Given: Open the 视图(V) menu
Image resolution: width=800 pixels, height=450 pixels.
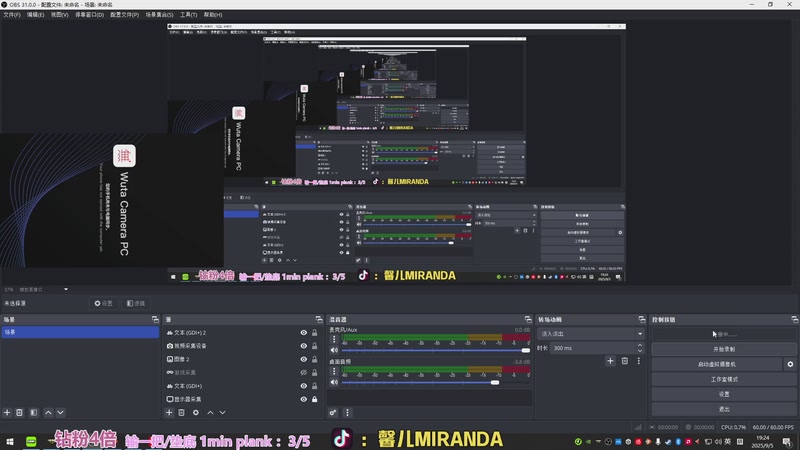Looking at the screenshot, I should point(59,15).
